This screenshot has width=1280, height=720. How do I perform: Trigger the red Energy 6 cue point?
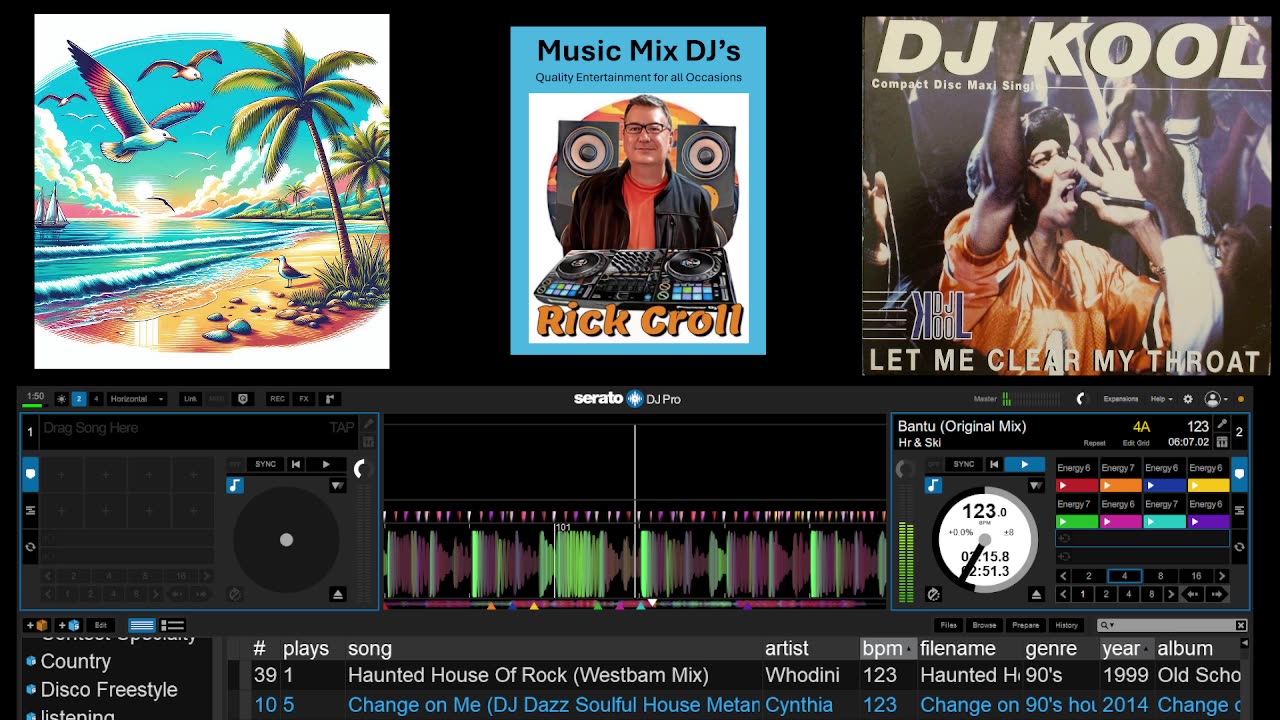click(x=1077, y=485)
